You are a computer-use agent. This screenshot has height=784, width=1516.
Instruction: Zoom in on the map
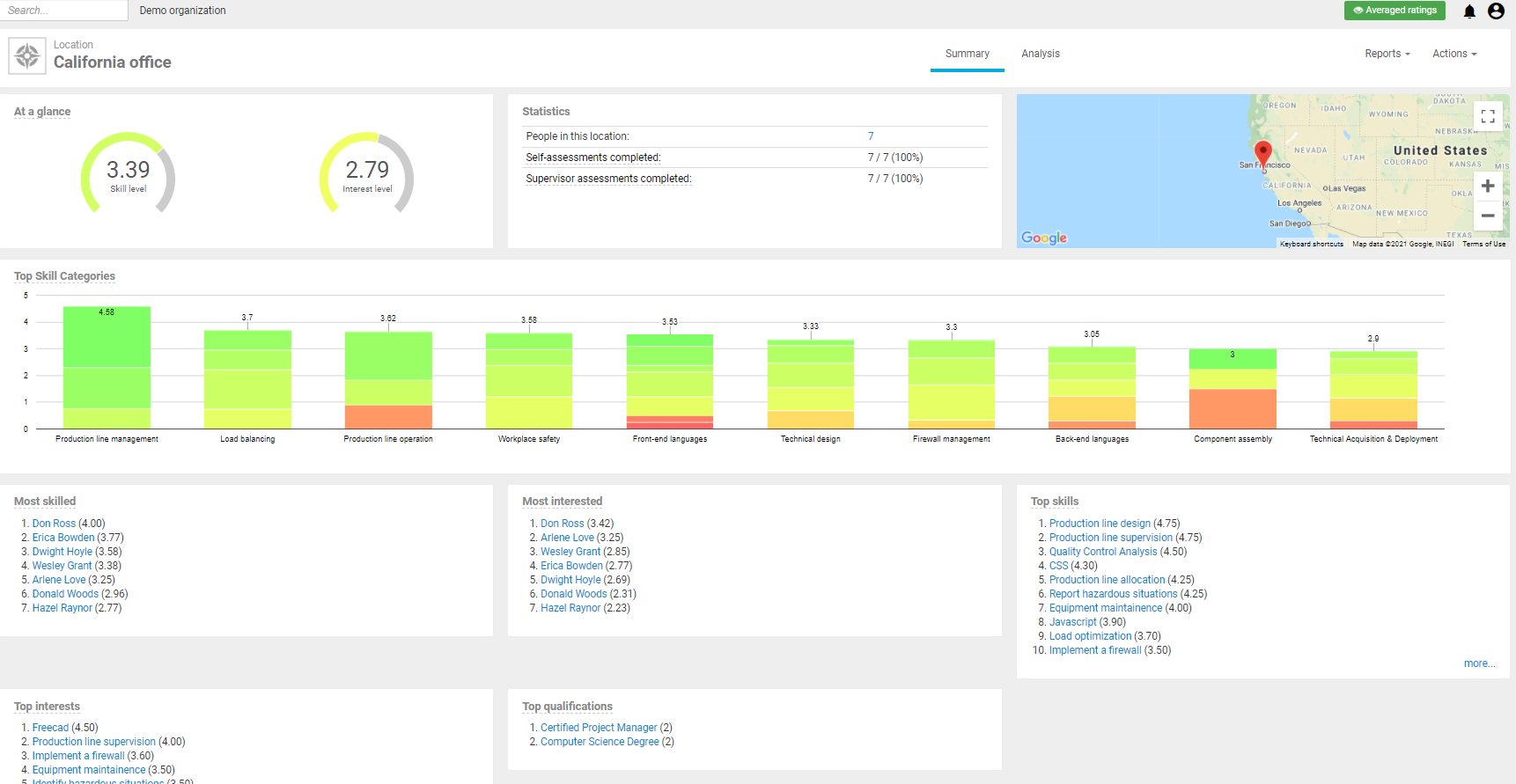[x=1488, y=187]
